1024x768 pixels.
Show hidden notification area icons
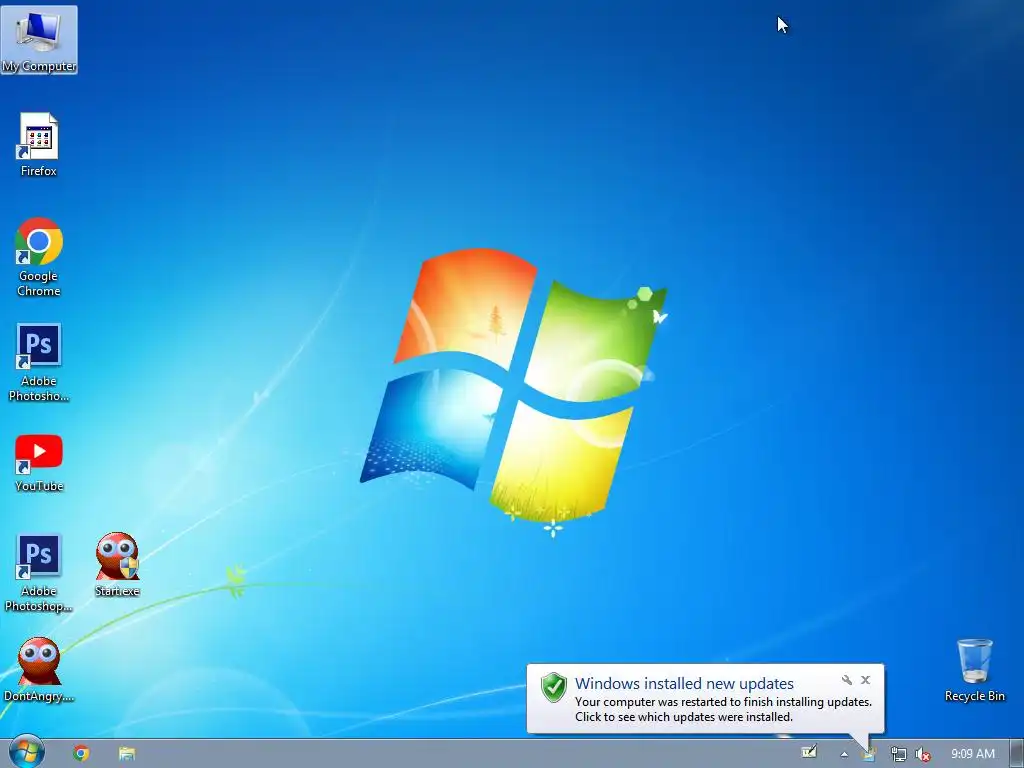(844, 754)
